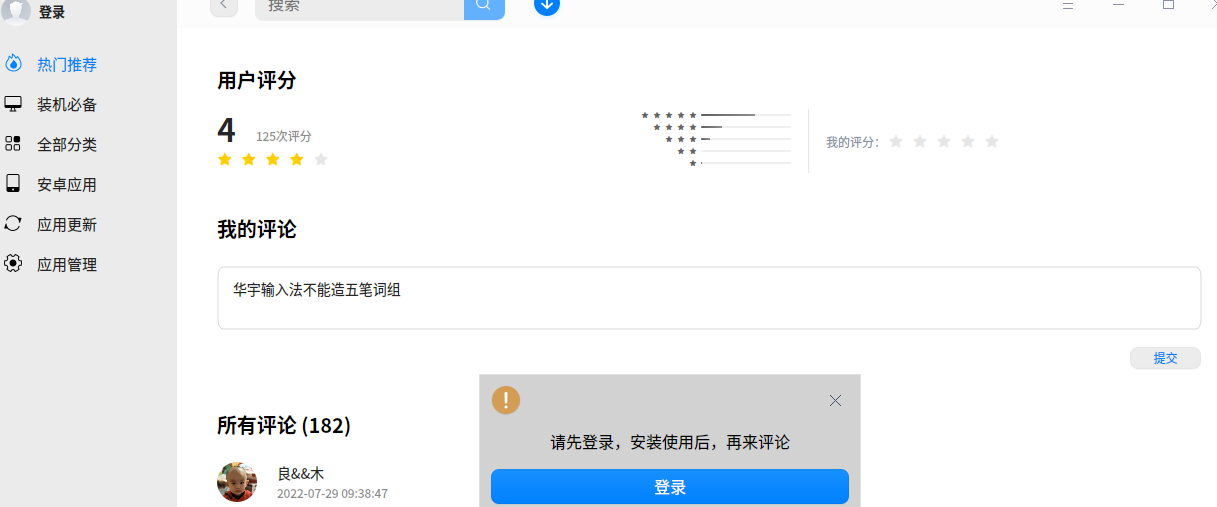The width and height of the screenshot is (1217, 507).
Task: Click the 我的评论 comment text box
Action: [x=709, y=298]
